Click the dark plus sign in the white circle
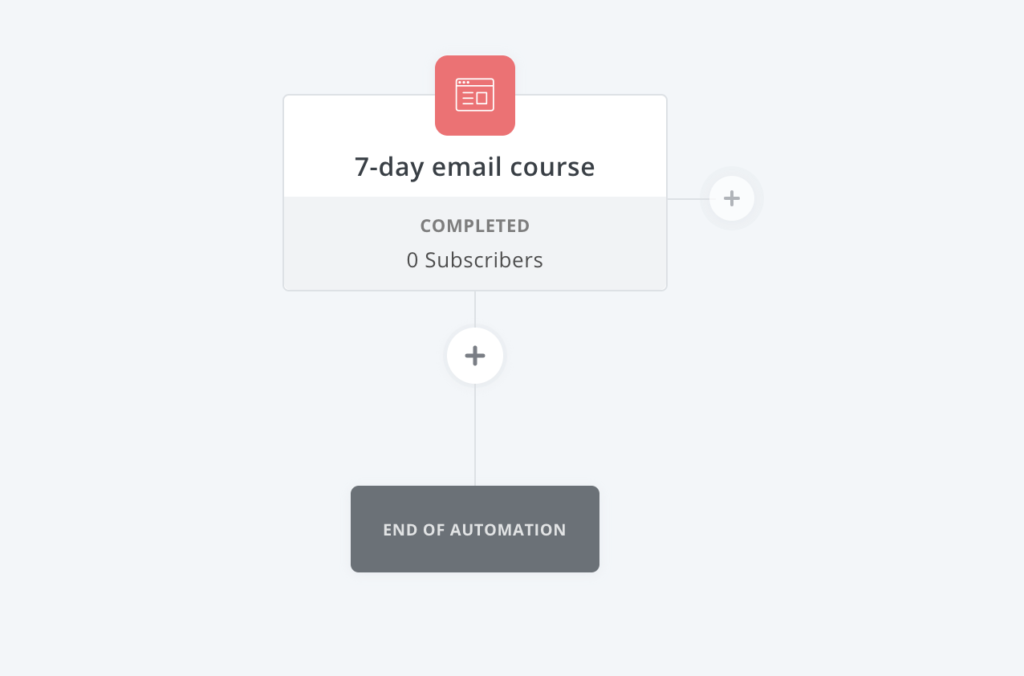 point(475,356)
